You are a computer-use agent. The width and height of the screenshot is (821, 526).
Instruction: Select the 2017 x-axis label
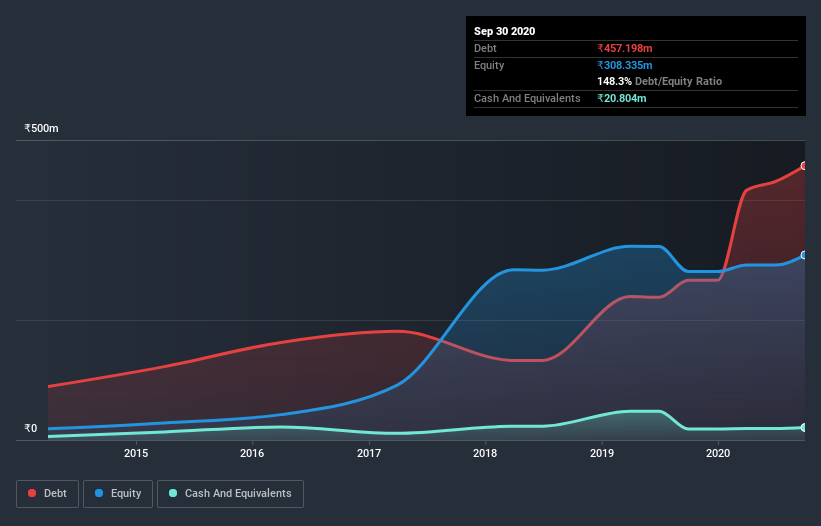coord(369,453)
